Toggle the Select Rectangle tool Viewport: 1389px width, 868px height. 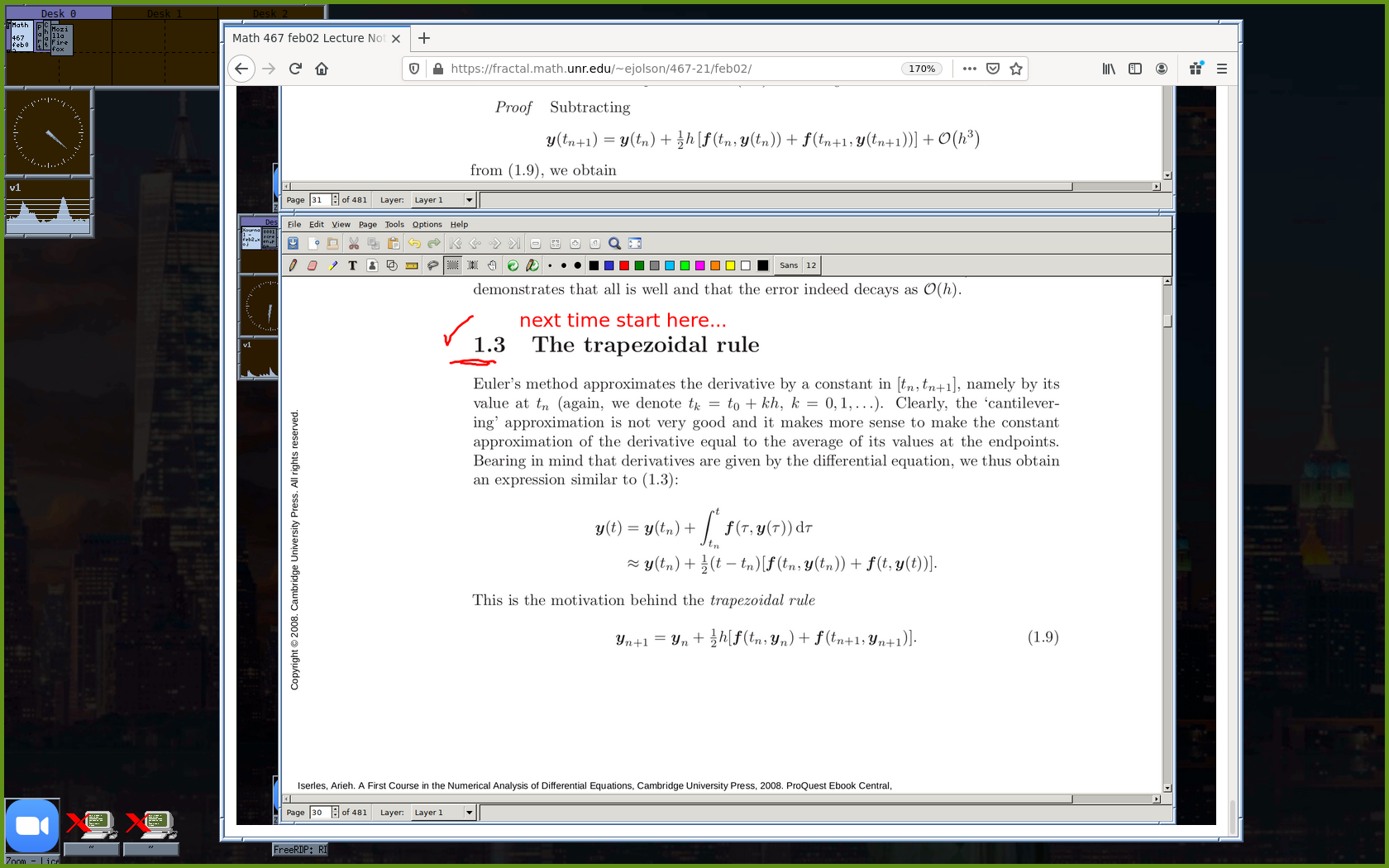point(452,265)
